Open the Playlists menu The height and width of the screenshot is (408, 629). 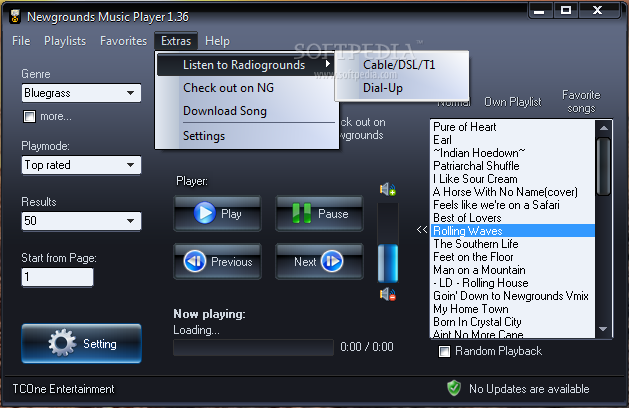click(65, 41)
